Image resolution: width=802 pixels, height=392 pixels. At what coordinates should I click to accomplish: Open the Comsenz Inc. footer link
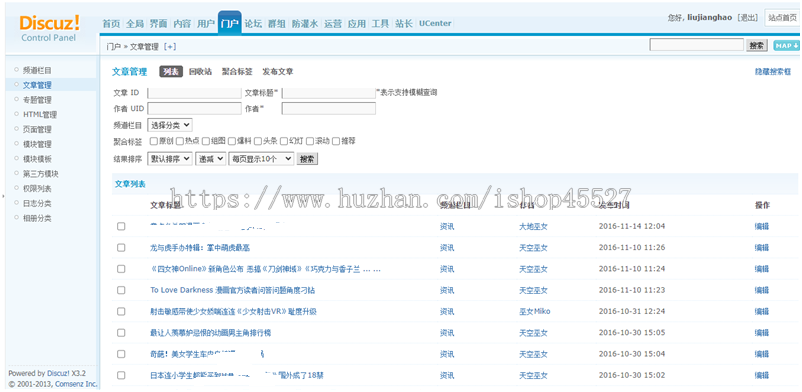76,384
